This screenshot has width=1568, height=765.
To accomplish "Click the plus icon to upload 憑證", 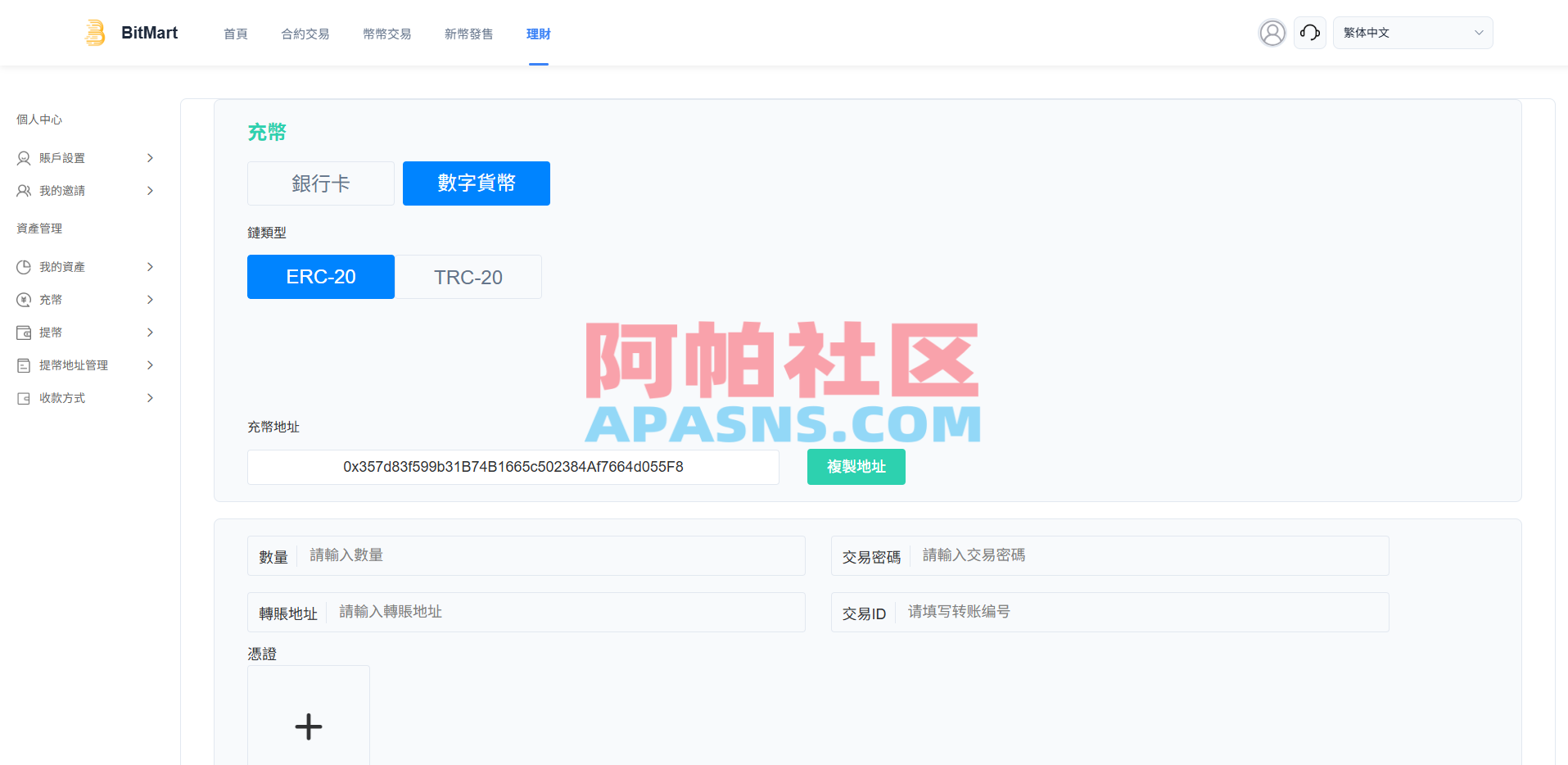I will [x=309, y=727].
